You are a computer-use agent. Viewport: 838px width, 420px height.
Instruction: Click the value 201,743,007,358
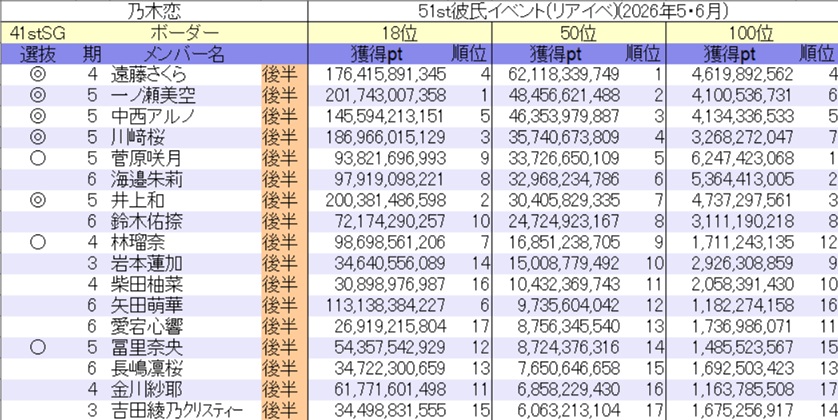pos(385,96)
